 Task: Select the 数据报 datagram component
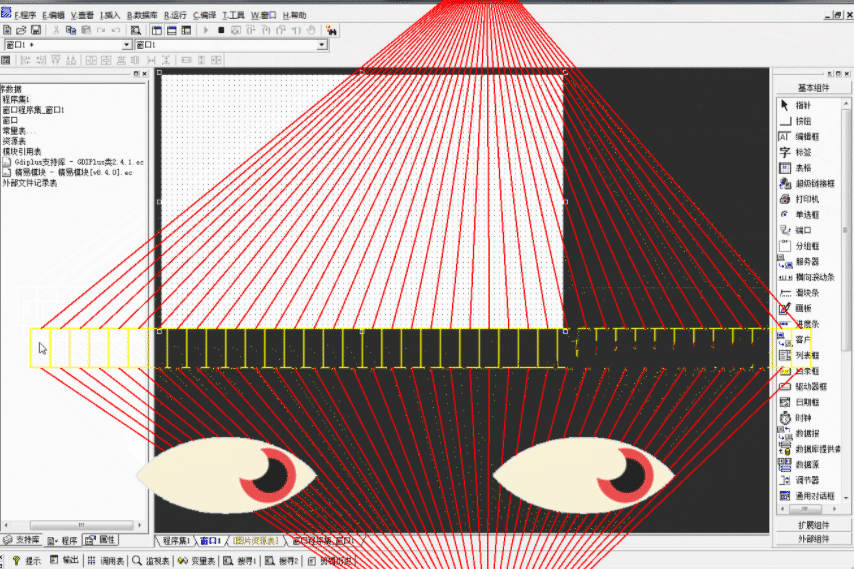click(809, 433)
